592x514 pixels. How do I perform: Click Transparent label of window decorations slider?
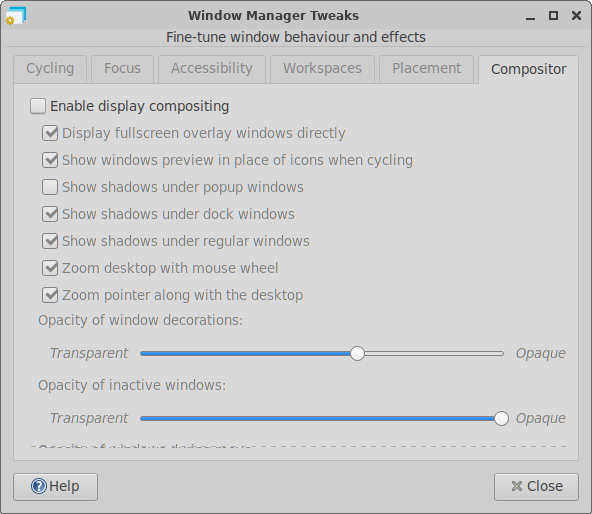[89, 353]
